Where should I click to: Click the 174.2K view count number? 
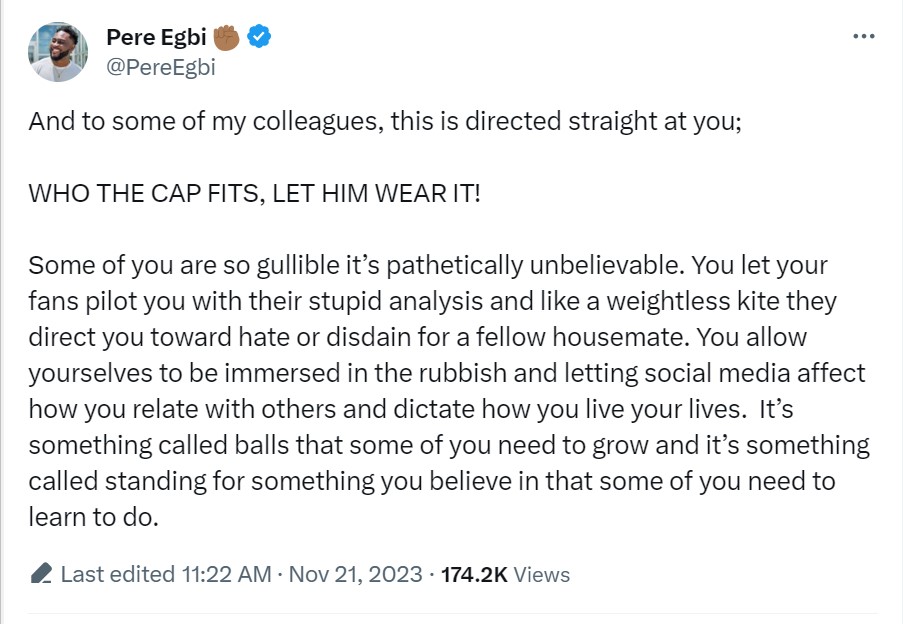point(474,574)
